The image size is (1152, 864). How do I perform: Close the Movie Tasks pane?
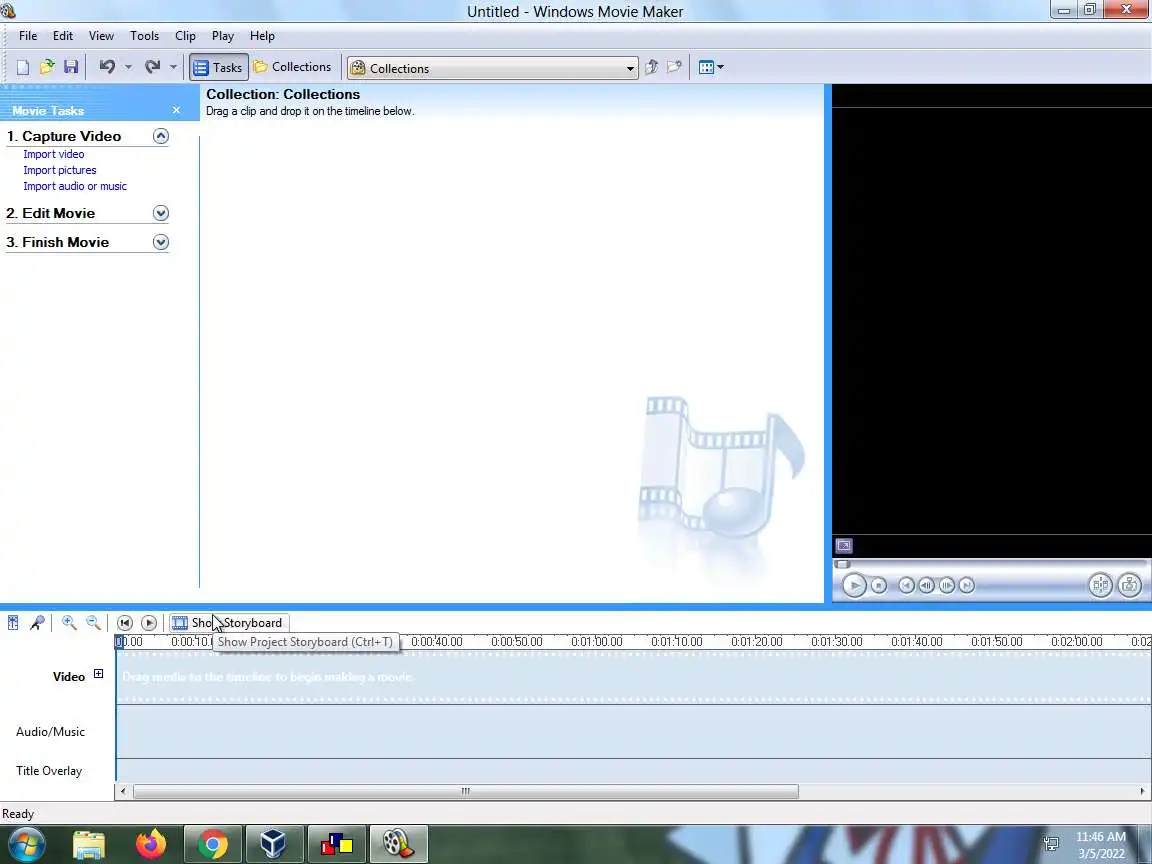click(176, 110)
